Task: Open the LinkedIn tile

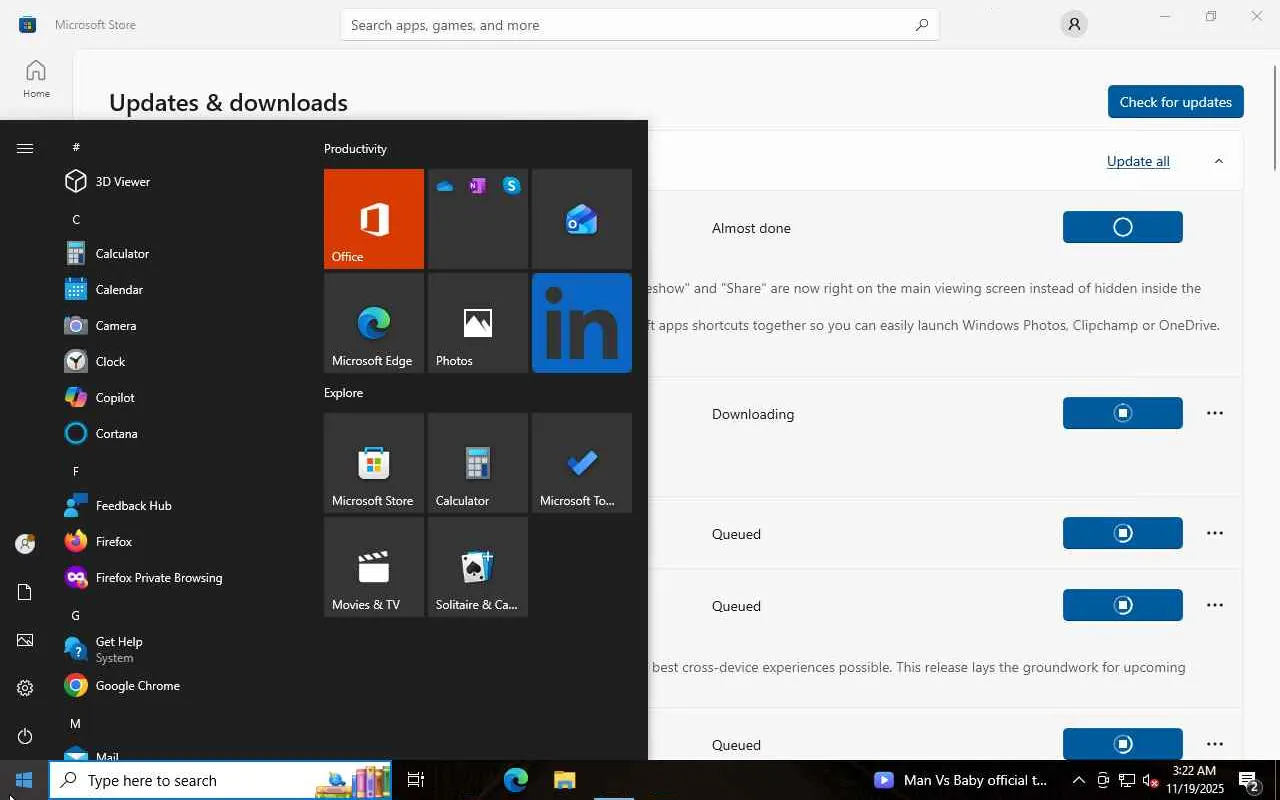Action: tap(582, 323)
